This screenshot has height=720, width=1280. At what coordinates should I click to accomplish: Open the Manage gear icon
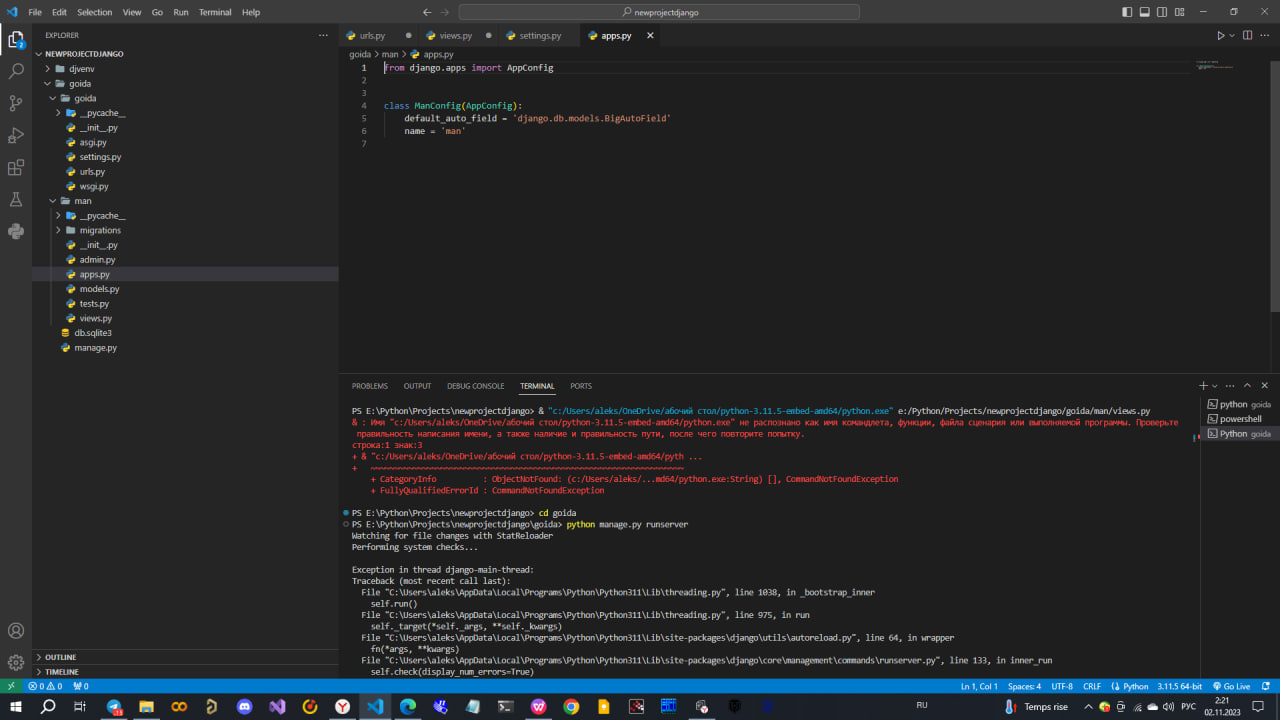pyautogui.click(x=16, y=662)
